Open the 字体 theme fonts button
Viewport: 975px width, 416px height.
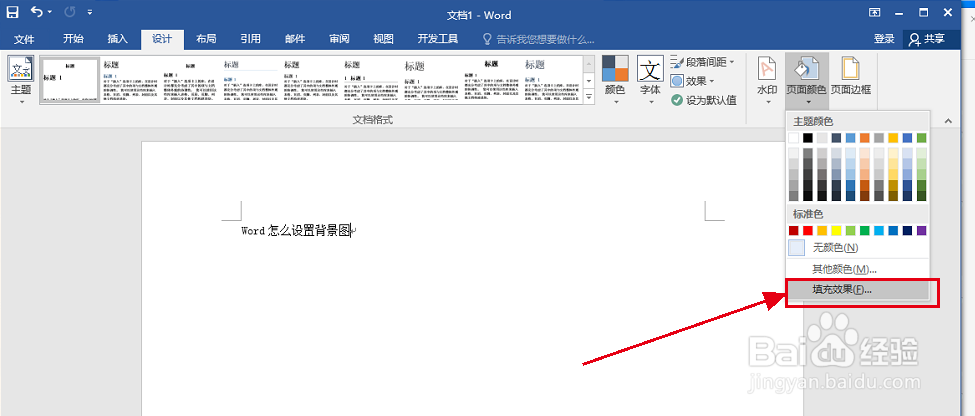coord(650,81)
